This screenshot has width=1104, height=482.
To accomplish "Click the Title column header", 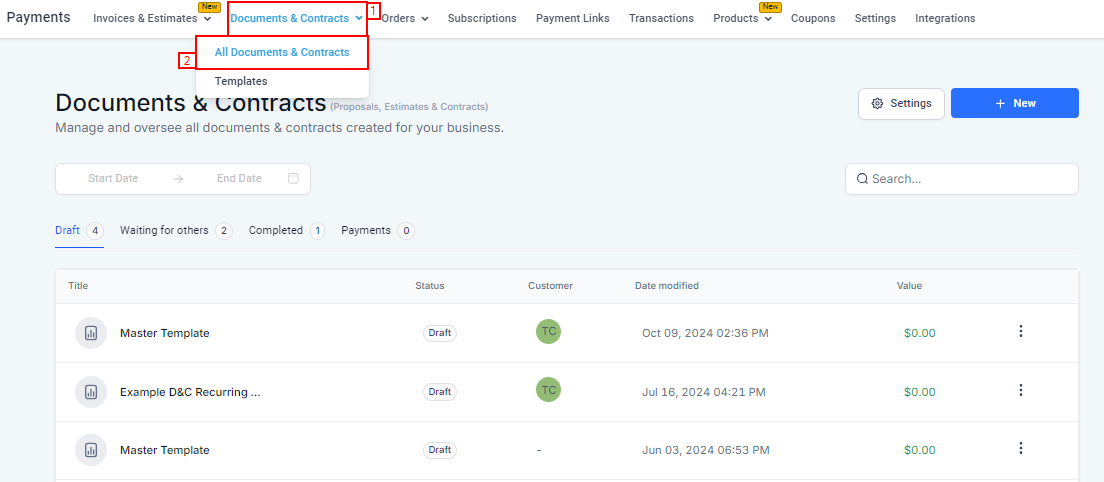I will coord(78,286).
